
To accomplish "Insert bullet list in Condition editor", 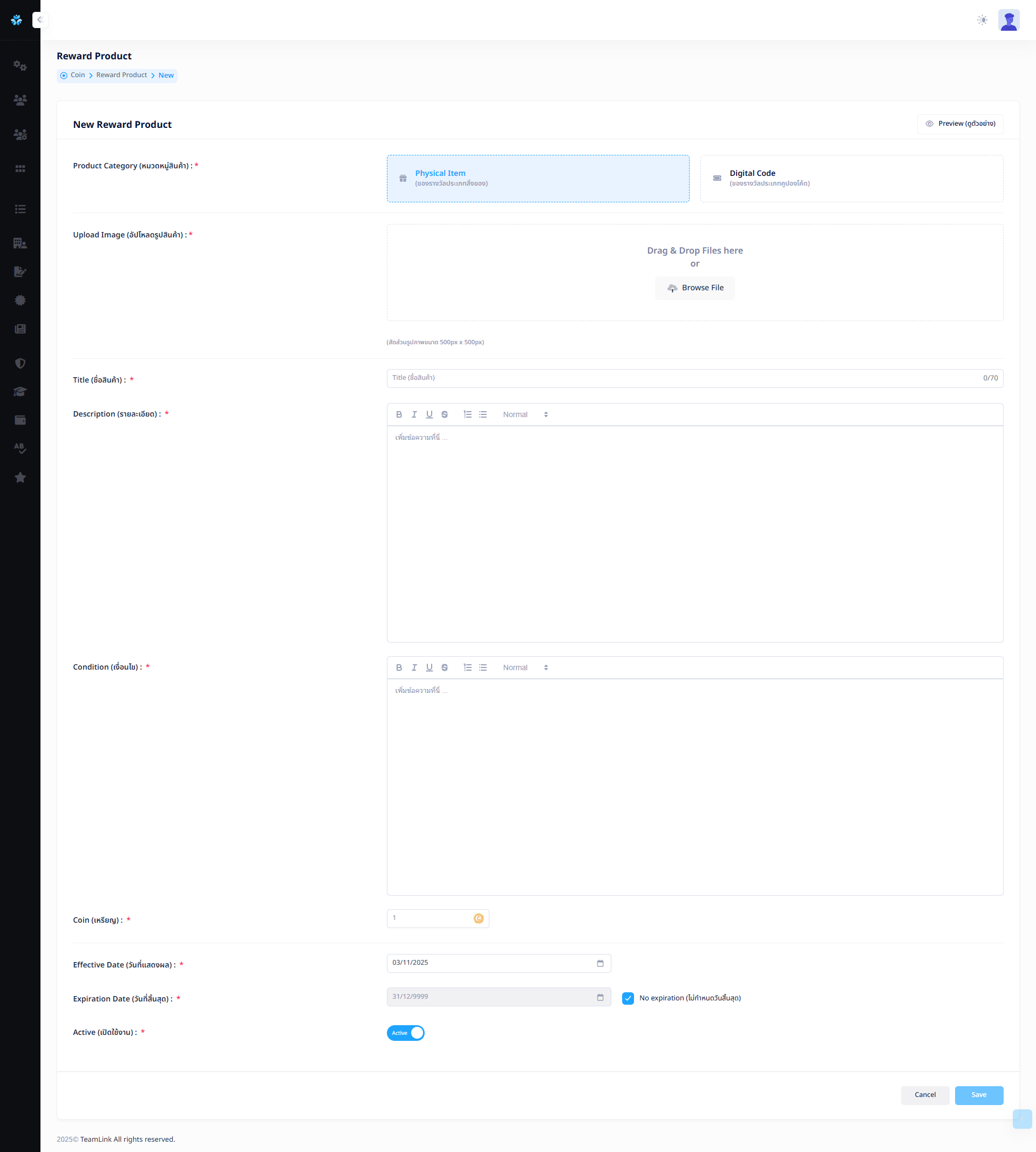I will point(483,667).
